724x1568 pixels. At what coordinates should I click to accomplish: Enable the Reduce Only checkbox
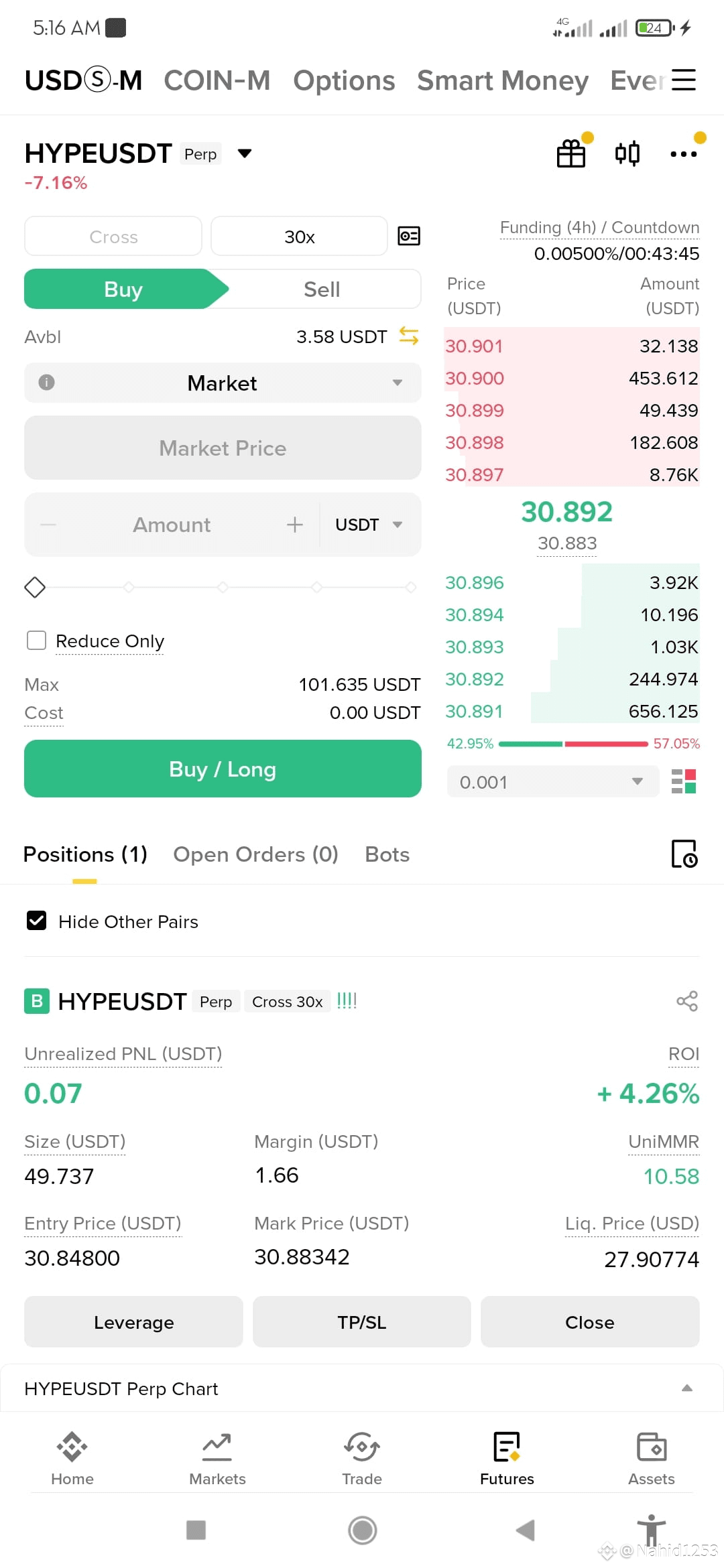click(36, 641)
